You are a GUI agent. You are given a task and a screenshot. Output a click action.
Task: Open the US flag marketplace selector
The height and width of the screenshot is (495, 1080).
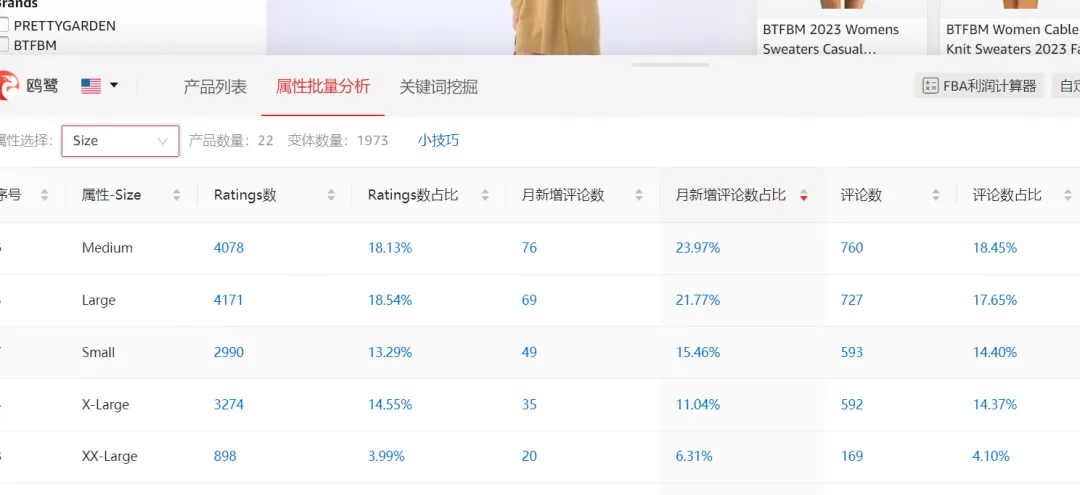pyautogui.click(x=99, y=86)
